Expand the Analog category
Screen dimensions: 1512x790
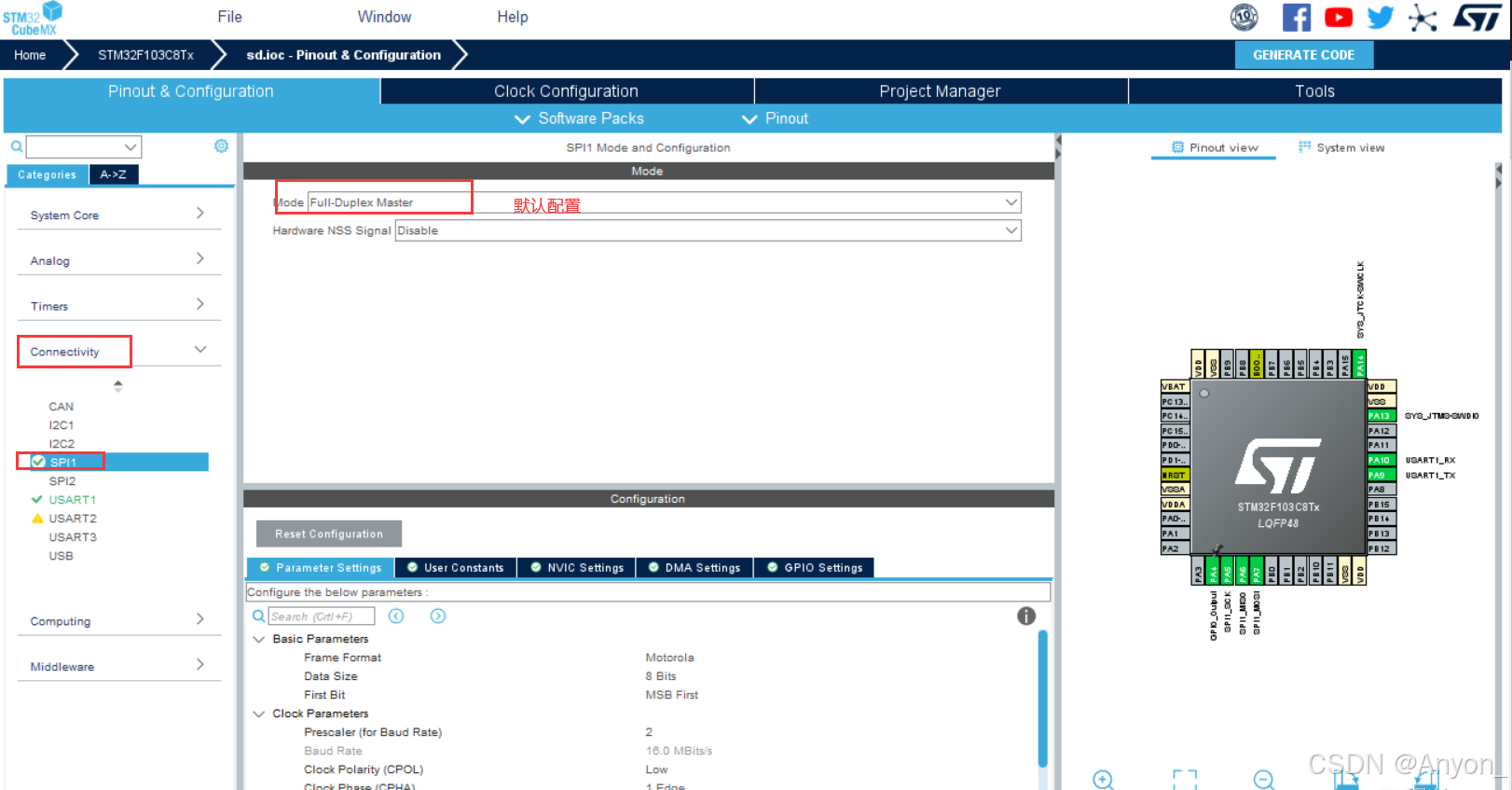tap(118, 260)
